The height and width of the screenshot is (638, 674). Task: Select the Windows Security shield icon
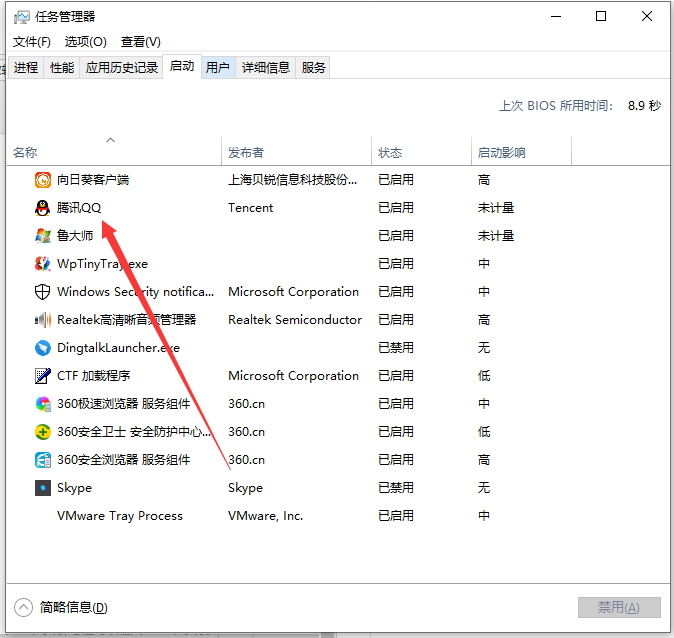(43, 292)
